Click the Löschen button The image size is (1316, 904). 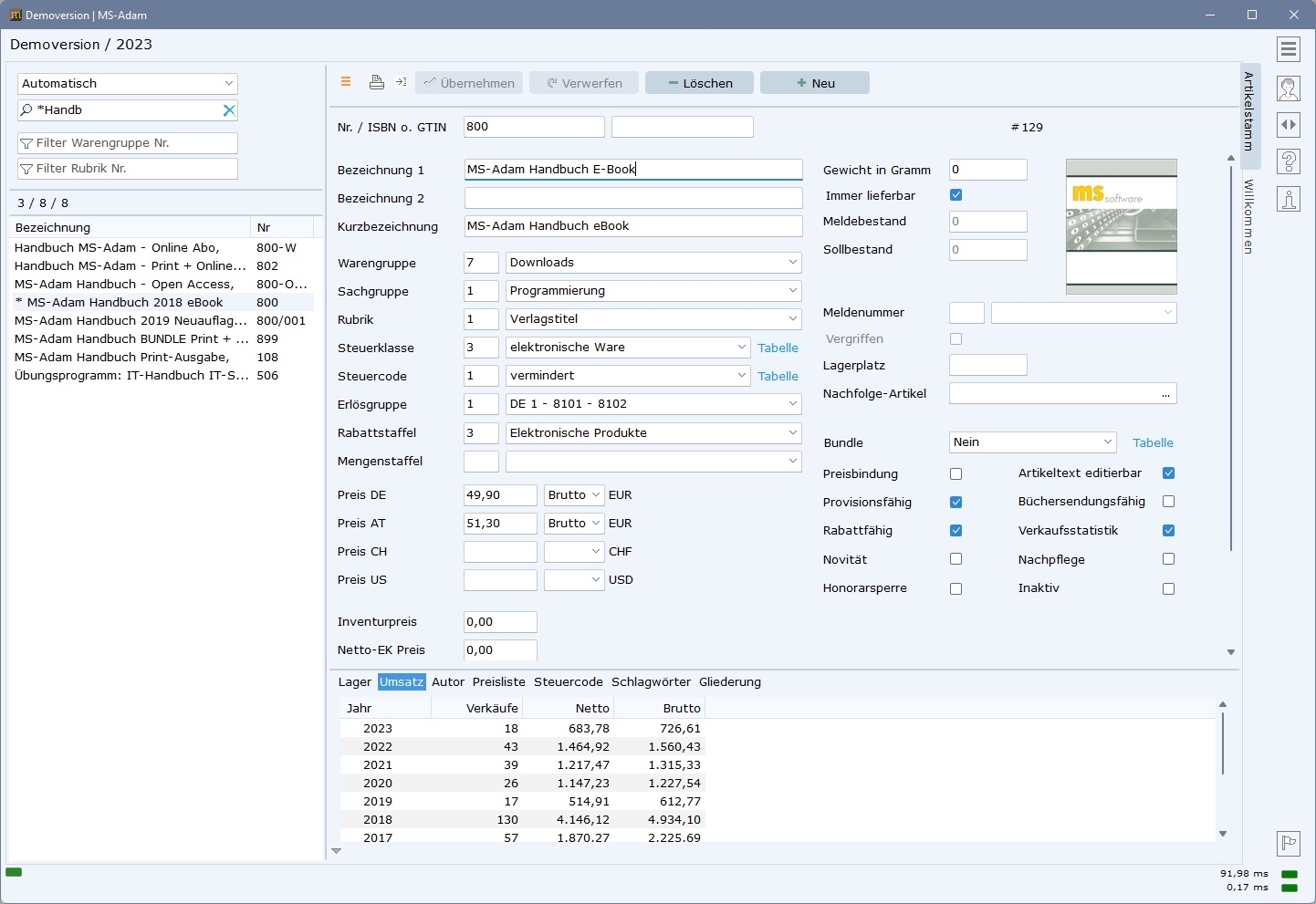699,83
